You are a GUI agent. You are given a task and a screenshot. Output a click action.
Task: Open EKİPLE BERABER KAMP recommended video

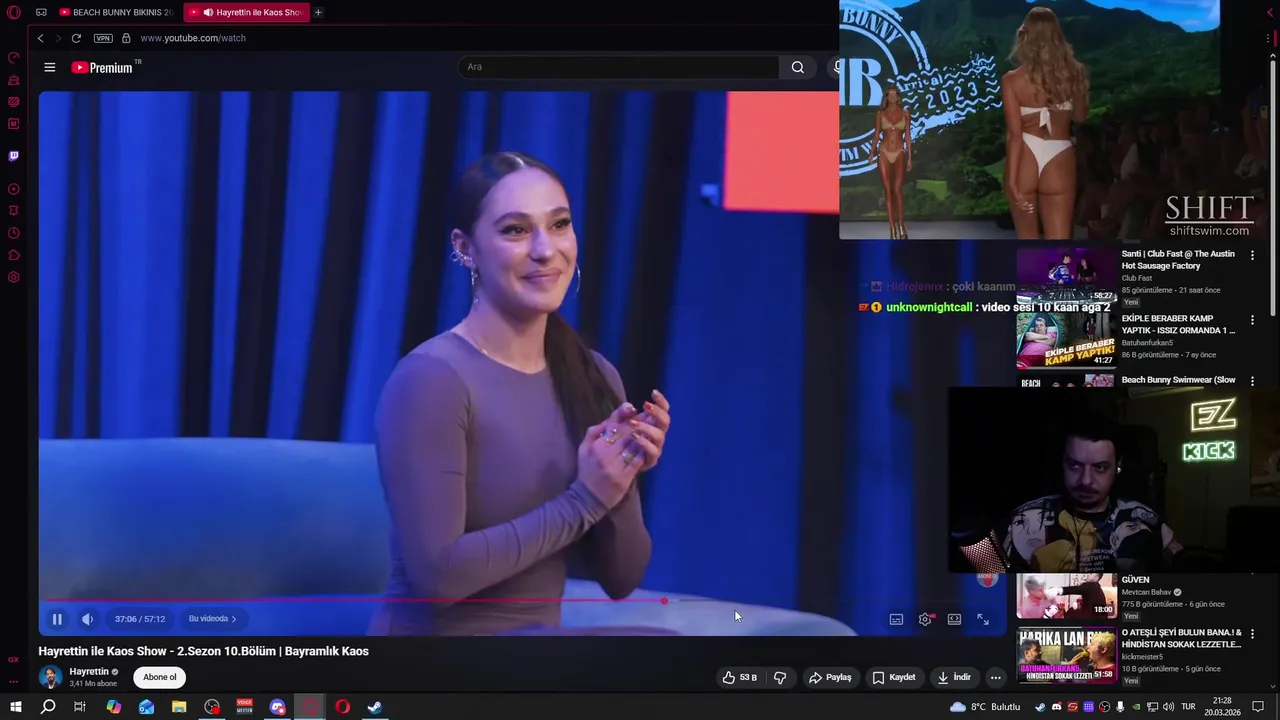click(1067, 340)
